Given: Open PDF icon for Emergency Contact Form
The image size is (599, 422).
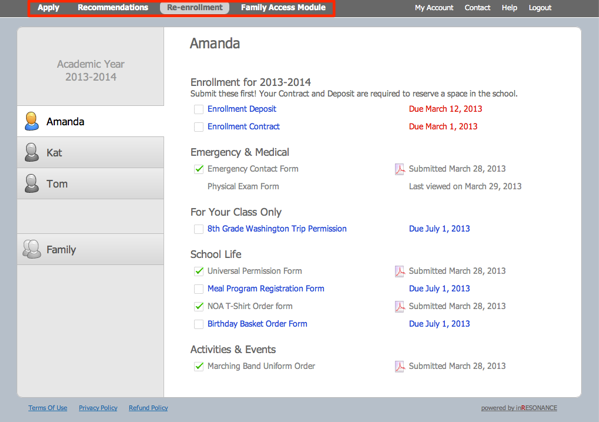Looking at the screenshot, I should [x=399, y=169].
